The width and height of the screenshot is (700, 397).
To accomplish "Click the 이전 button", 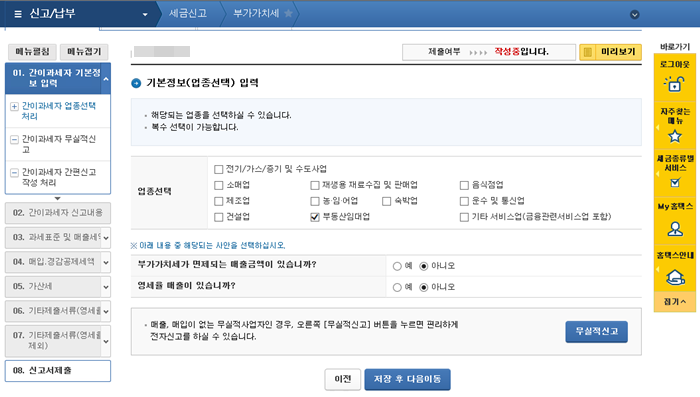I will tap(342, 380).
